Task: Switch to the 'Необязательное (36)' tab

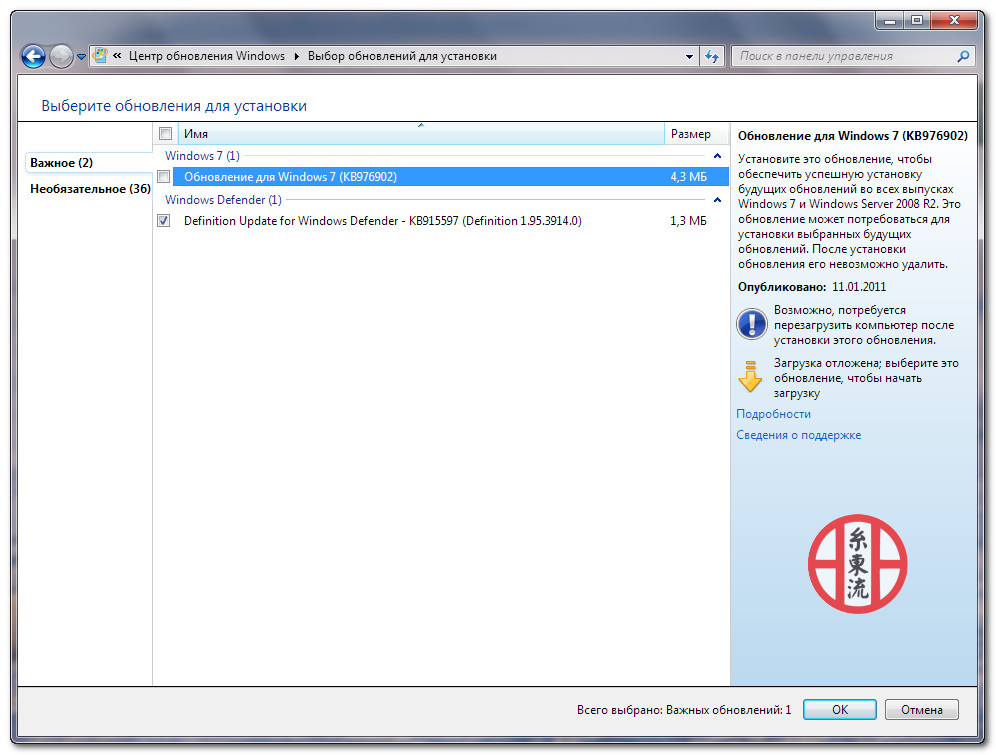Action: (x=90, y=189)
